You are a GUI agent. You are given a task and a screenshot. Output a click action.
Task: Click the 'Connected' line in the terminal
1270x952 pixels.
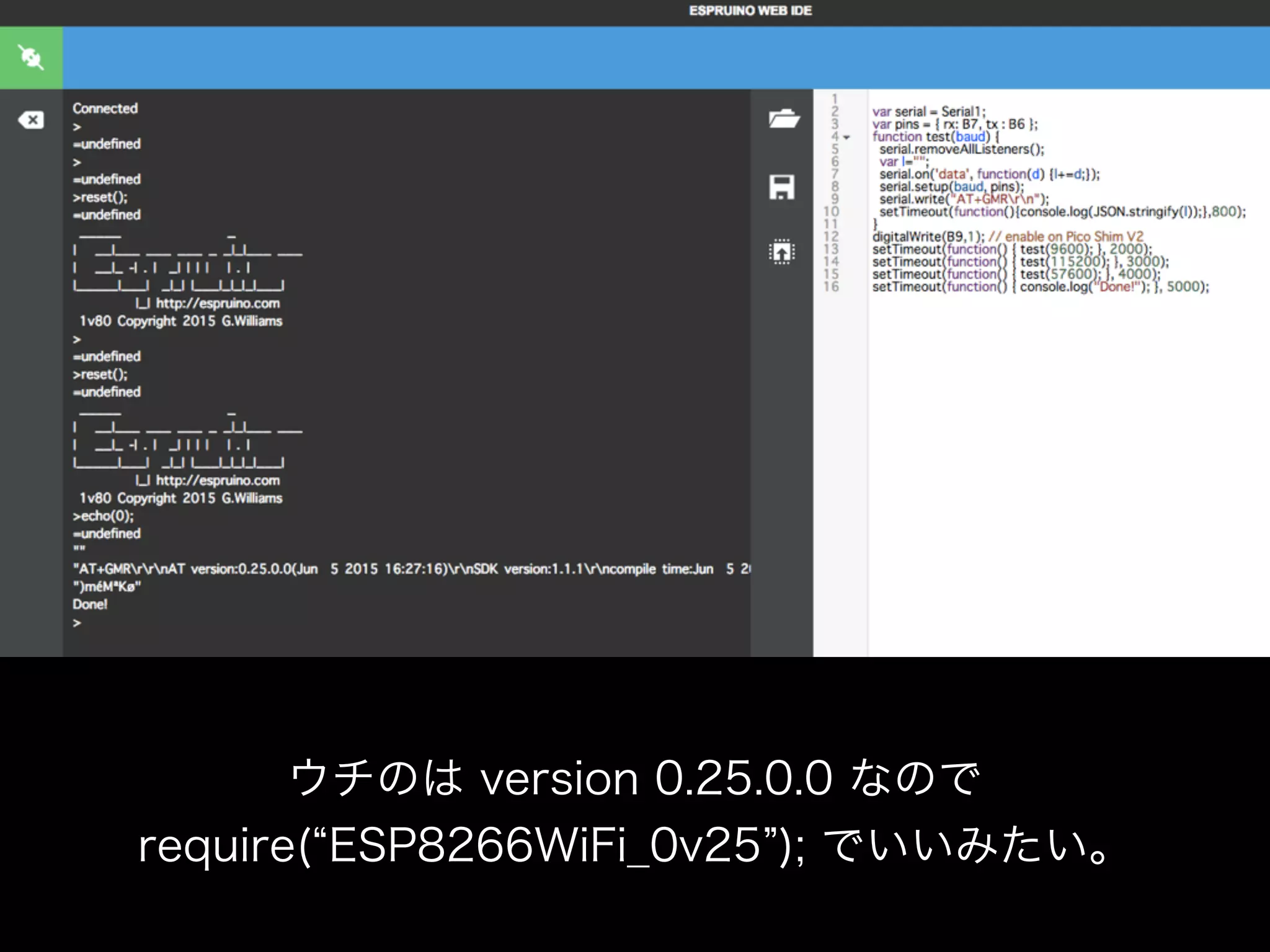point(105,108)
